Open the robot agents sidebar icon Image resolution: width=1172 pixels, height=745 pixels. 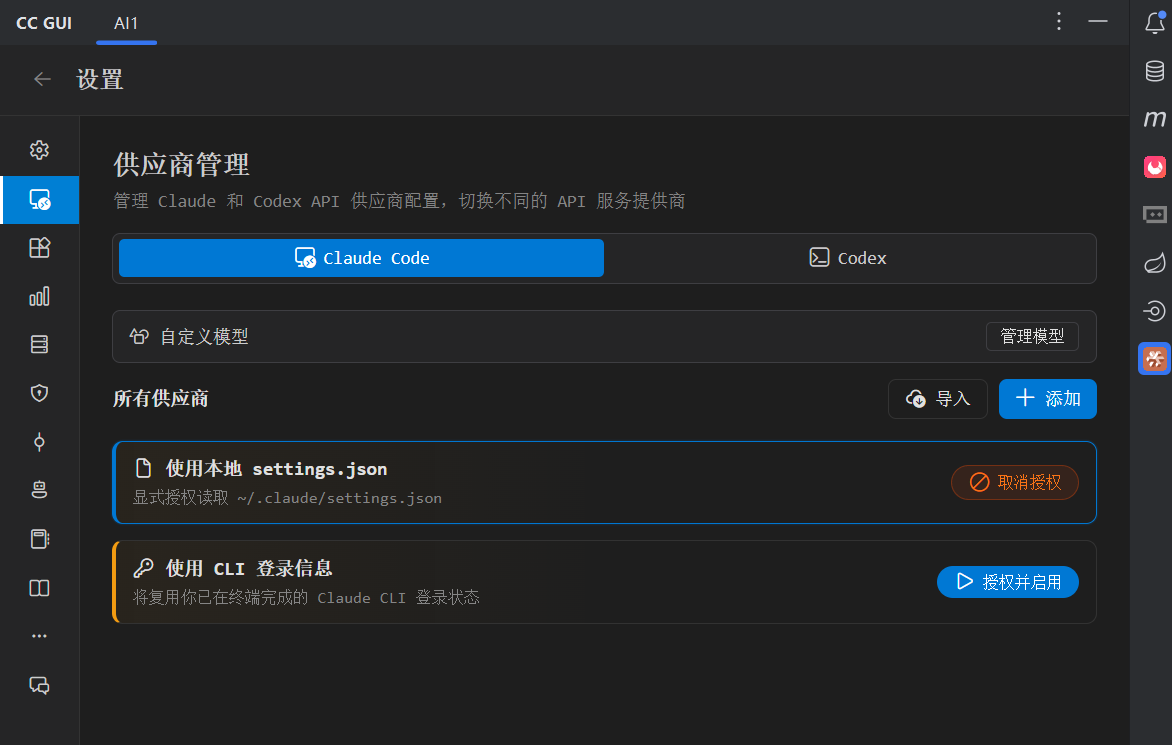click(40, 490)
